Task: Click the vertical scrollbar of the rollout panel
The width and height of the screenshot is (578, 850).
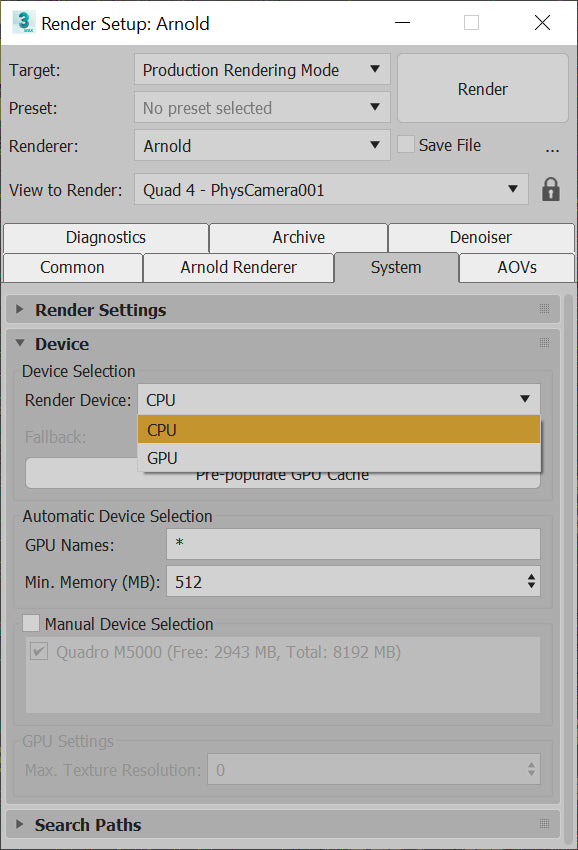Action: [x=568, y=569]
